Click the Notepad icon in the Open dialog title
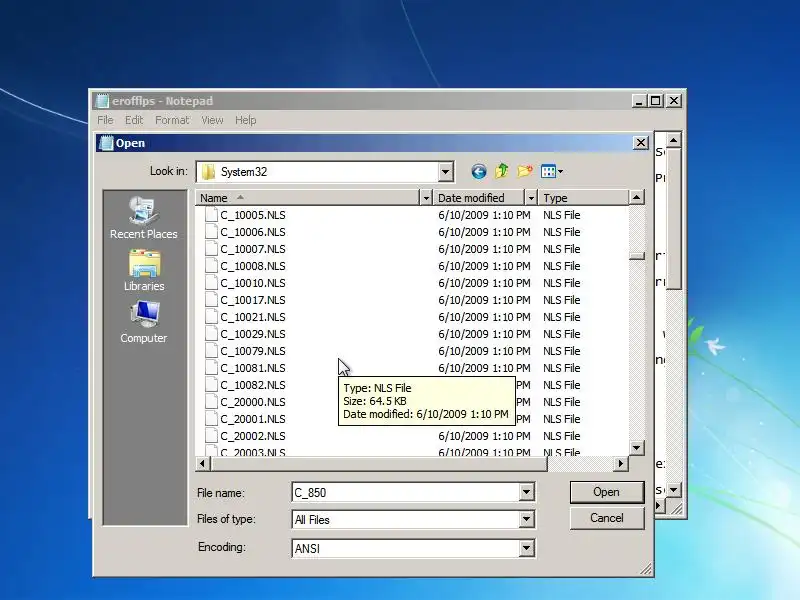The width and height of the screenshot is (800, 600). coord(106,143)
